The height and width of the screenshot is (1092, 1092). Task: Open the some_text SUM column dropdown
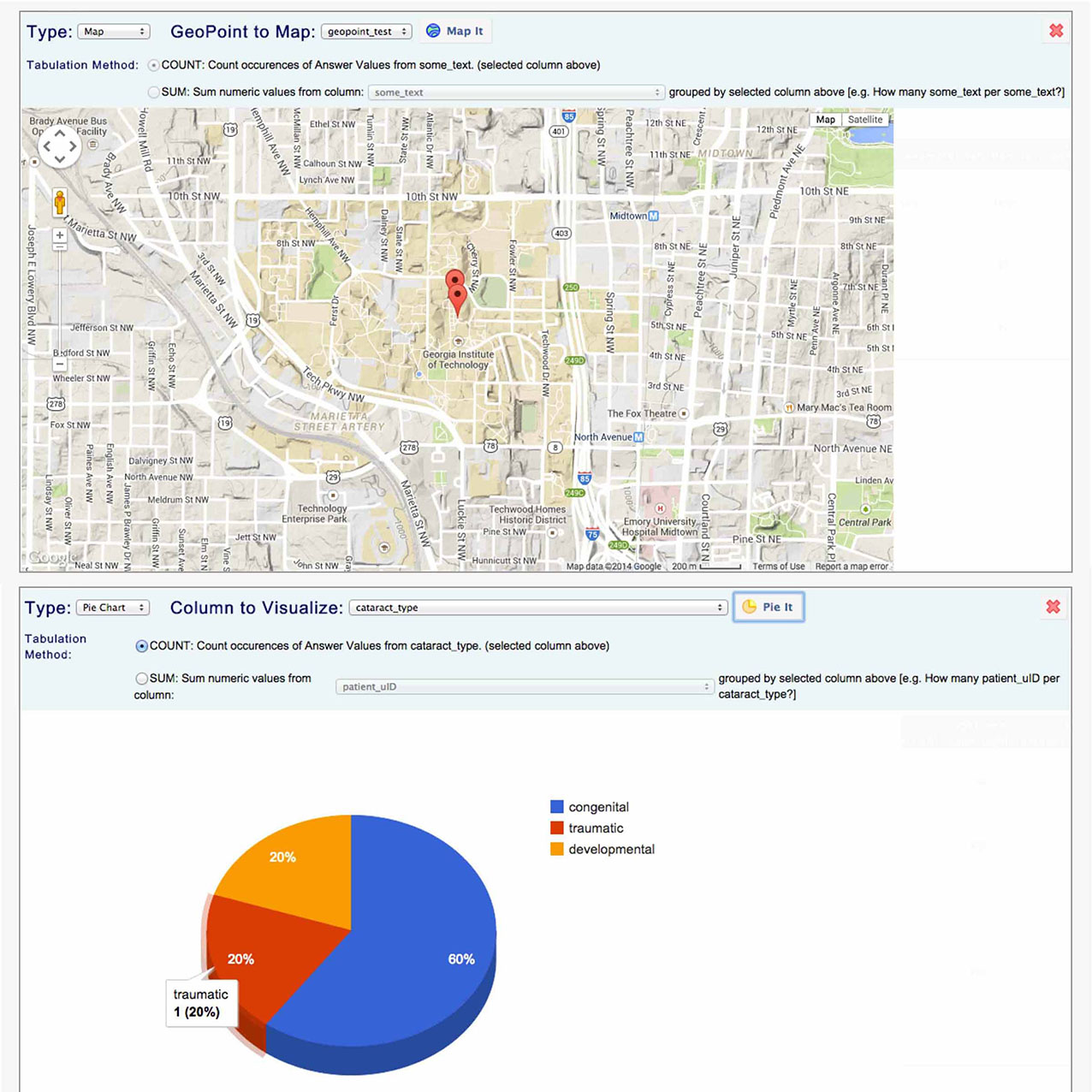[x=517, y=92]
